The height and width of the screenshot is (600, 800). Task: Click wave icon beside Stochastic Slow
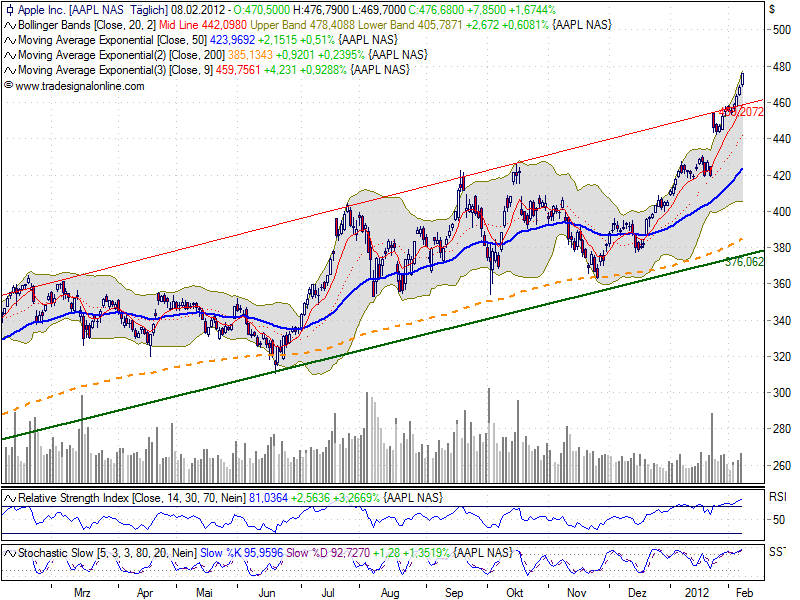click(10, 554)
